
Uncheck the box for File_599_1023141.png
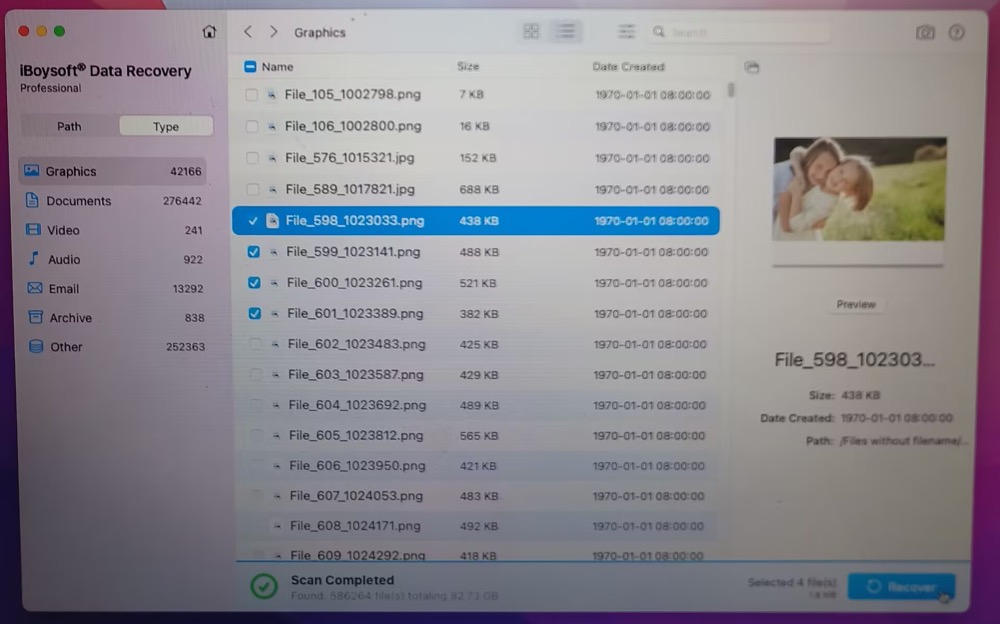coord(254,252)
